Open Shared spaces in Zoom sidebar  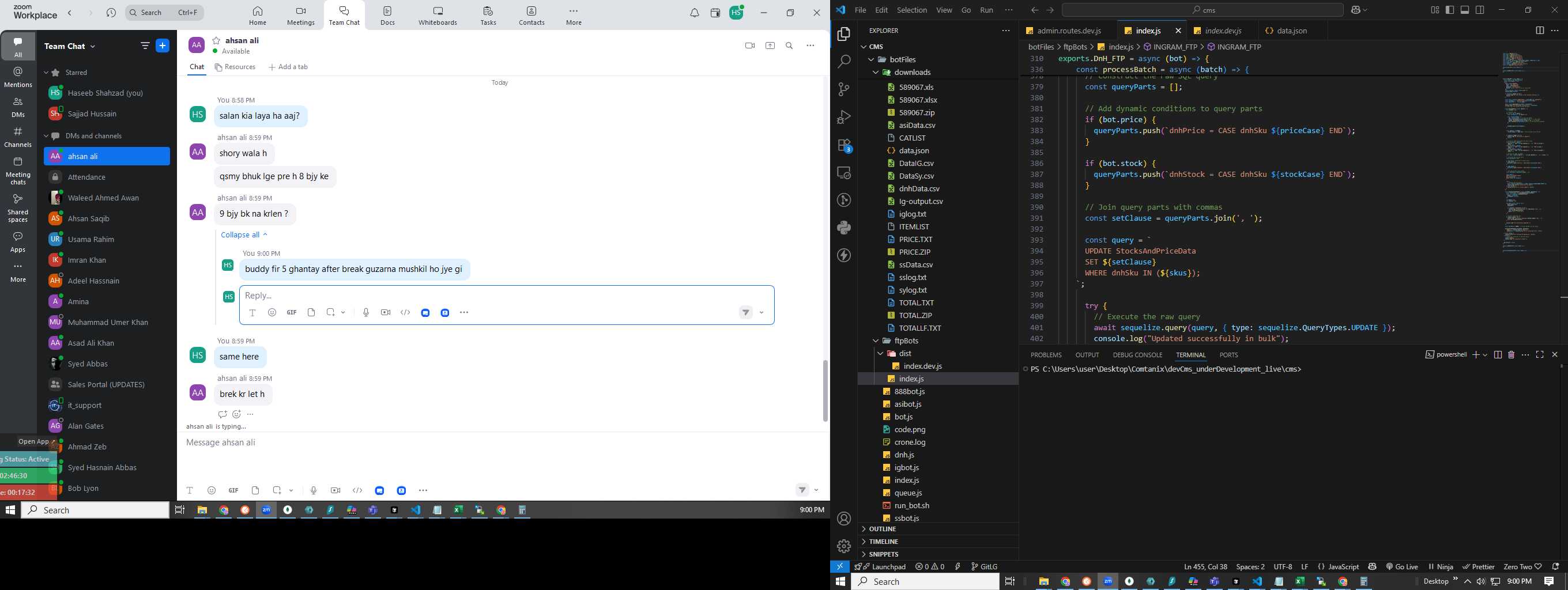[18, 208]
